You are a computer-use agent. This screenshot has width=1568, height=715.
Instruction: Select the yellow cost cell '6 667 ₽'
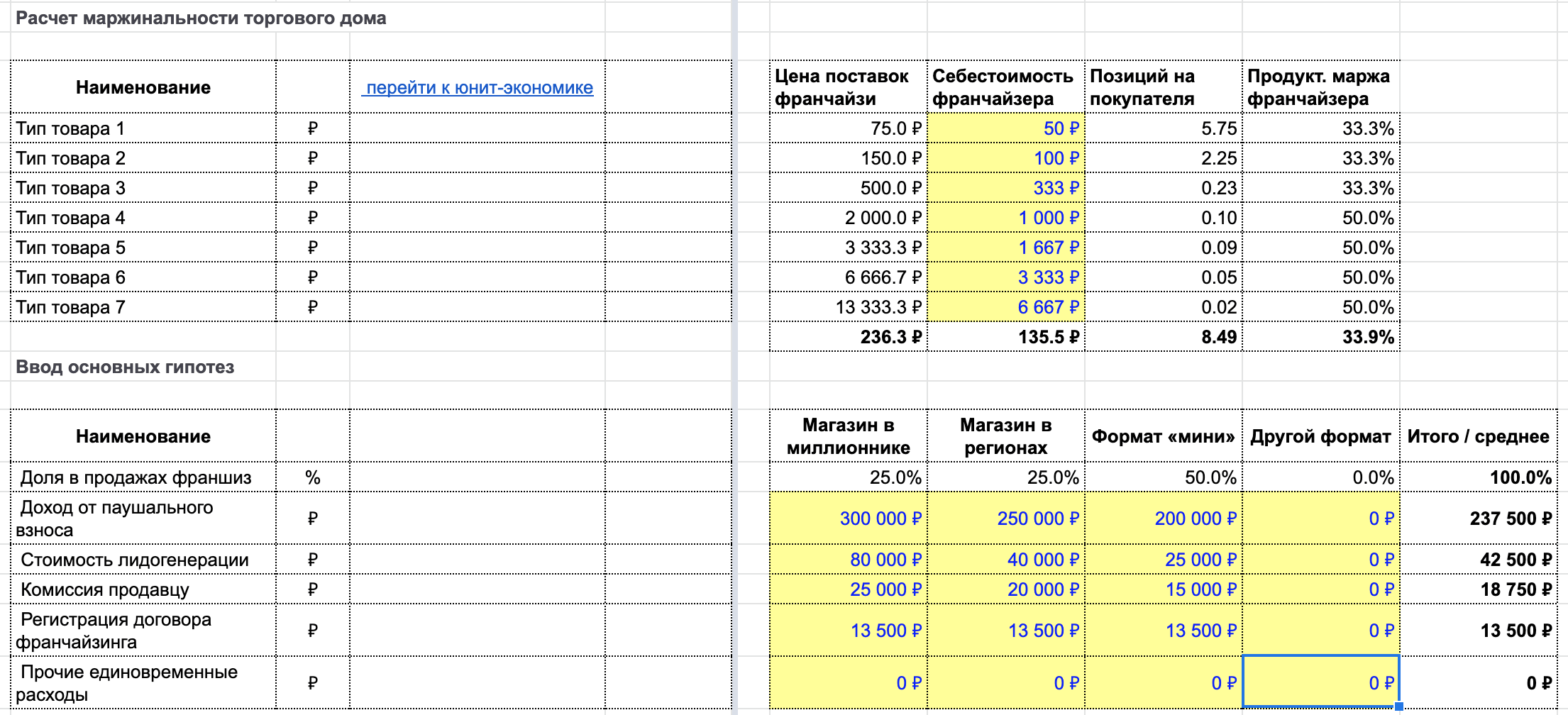pyautogui.click(x=1006, y=307)
